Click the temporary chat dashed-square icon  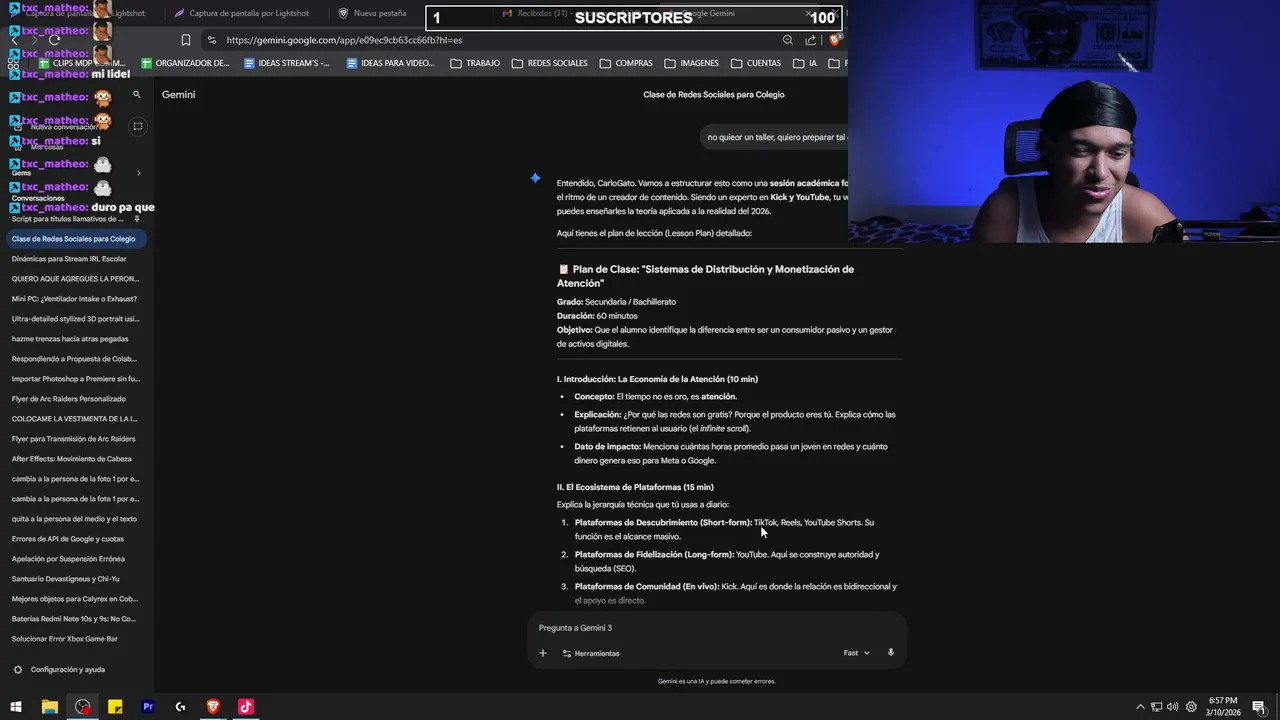(138, 126)
